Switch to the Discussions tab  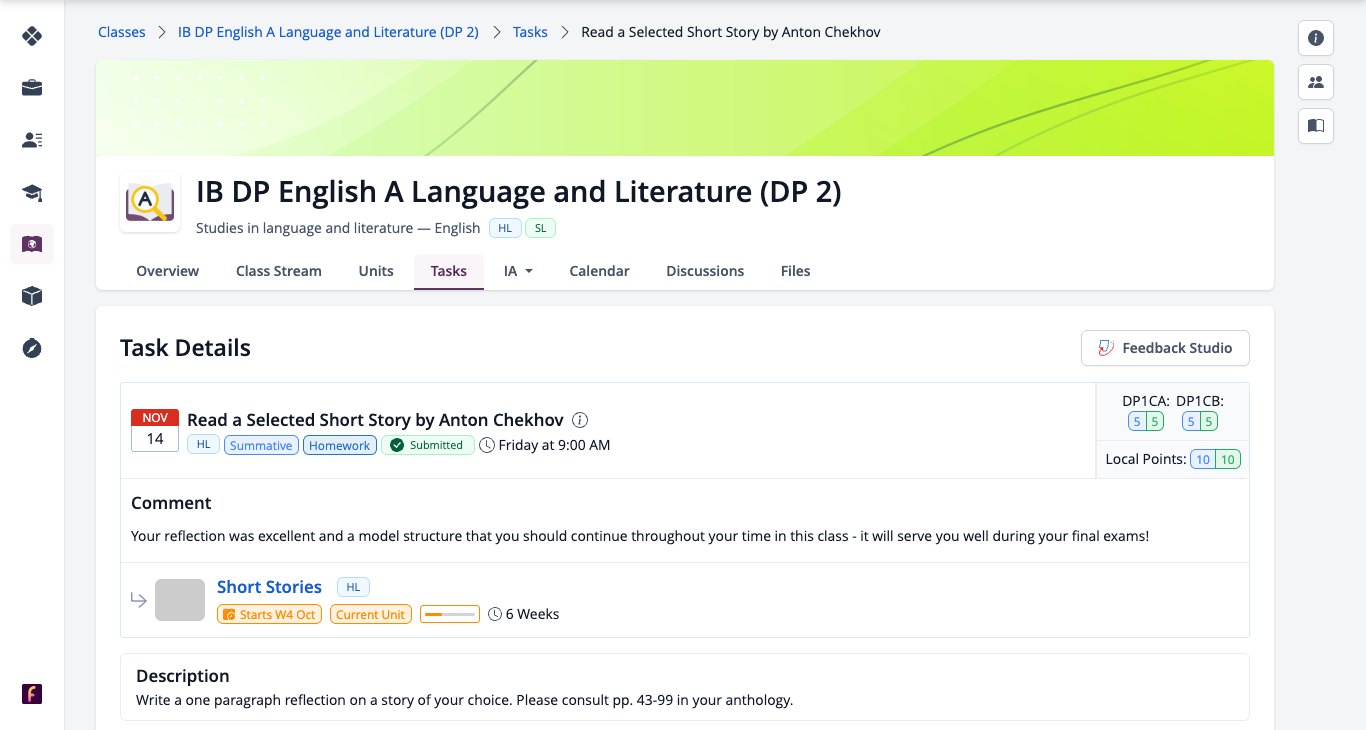point(705,271)
